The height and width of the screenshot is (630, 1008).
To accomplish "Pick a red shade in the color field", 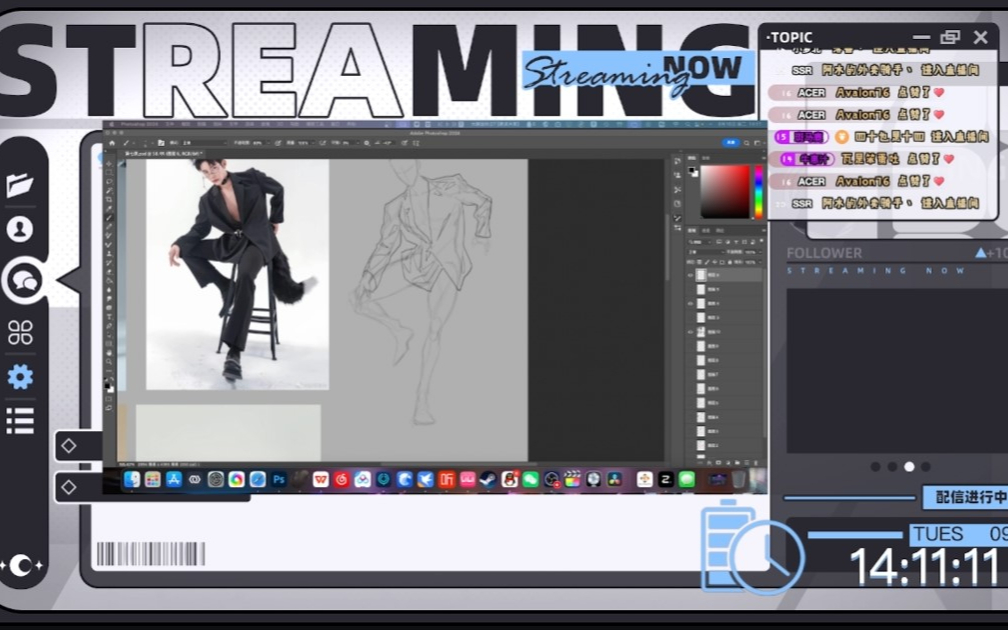I will pos(725,192).
